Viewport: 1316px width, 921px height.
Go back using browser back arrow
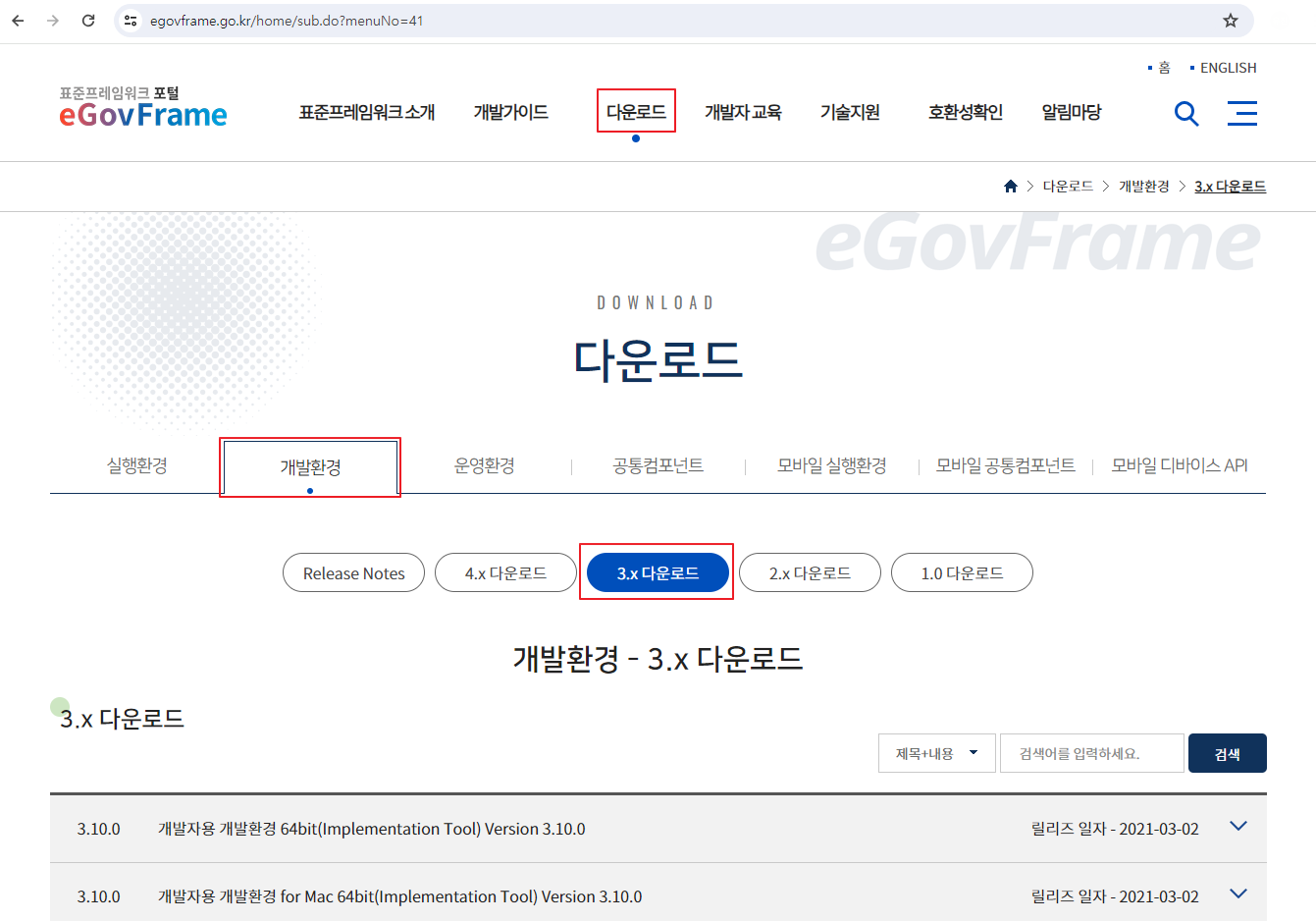pos(18,20)
